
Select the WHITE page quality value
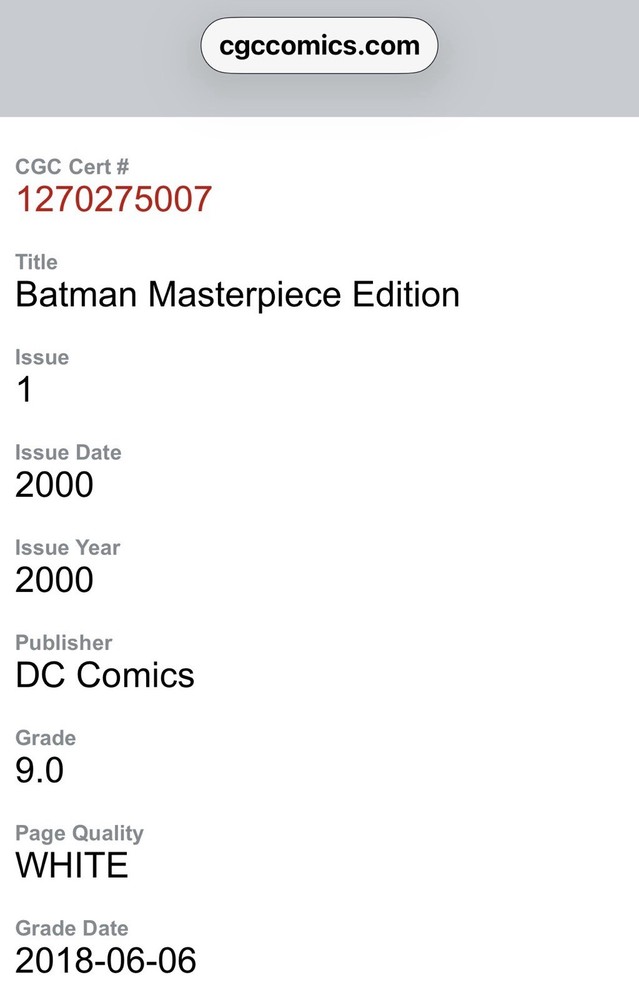(72, 866)
